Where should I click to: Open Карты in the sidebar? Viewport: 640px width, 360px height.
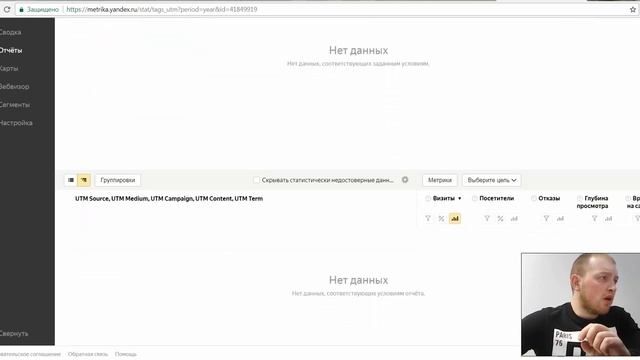point(9,69)
